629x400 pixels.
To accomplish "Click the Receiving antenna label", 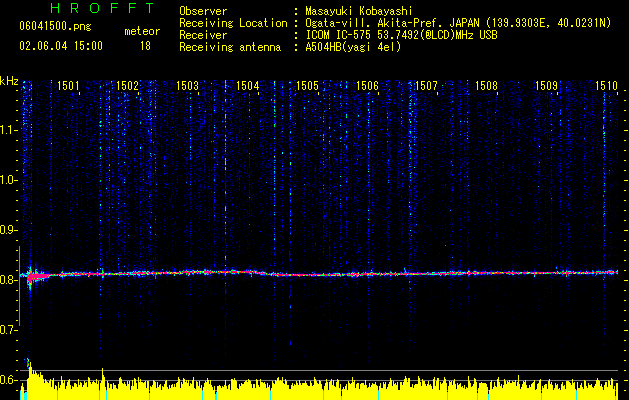I will tap(230, 47).
